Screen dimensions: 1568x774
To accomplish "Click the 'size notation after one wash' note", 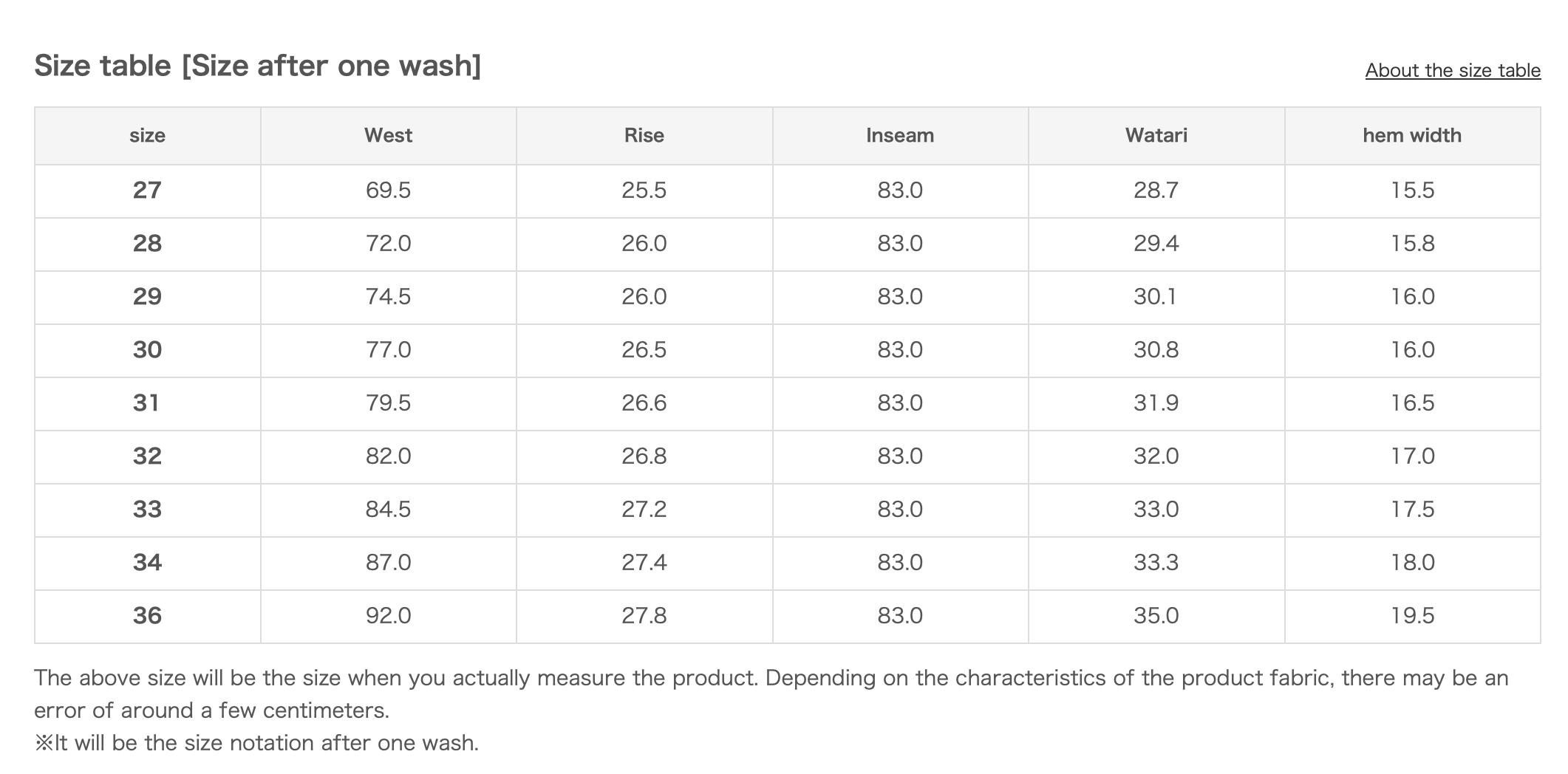I will click(256, 742).
